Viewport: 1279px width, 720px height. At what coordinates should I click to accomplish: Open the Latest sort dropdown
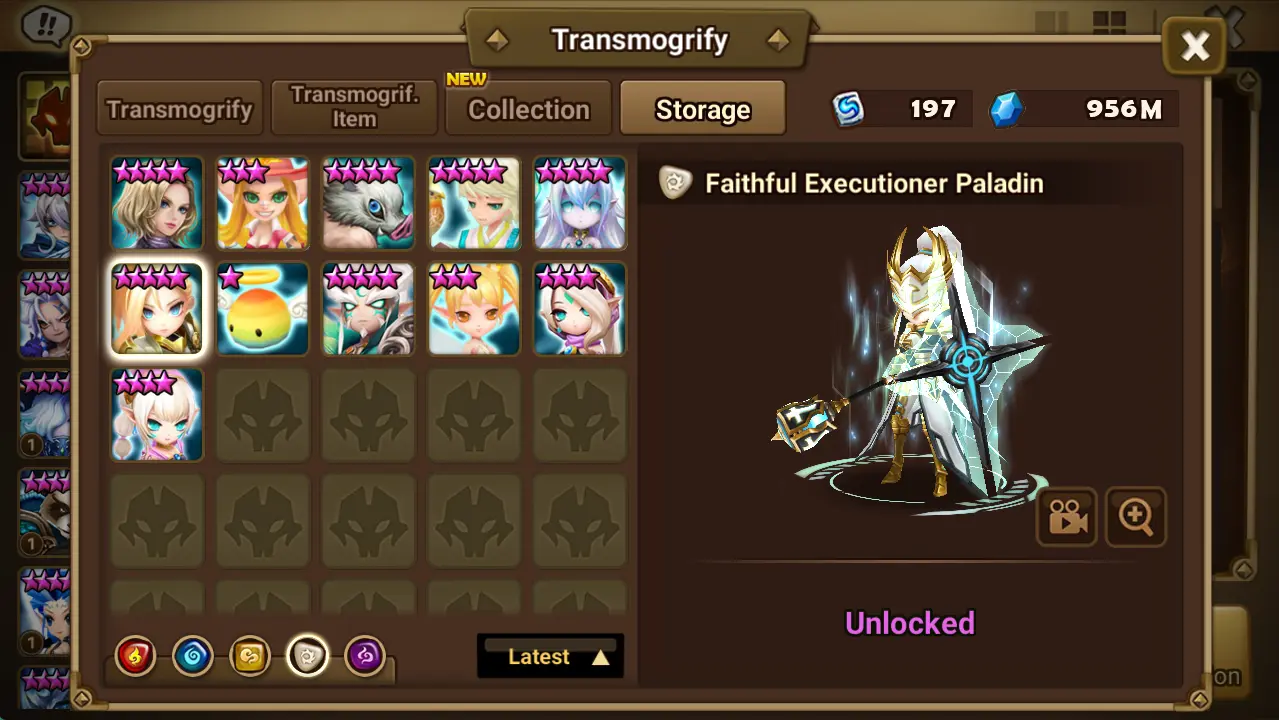point(550,656)
